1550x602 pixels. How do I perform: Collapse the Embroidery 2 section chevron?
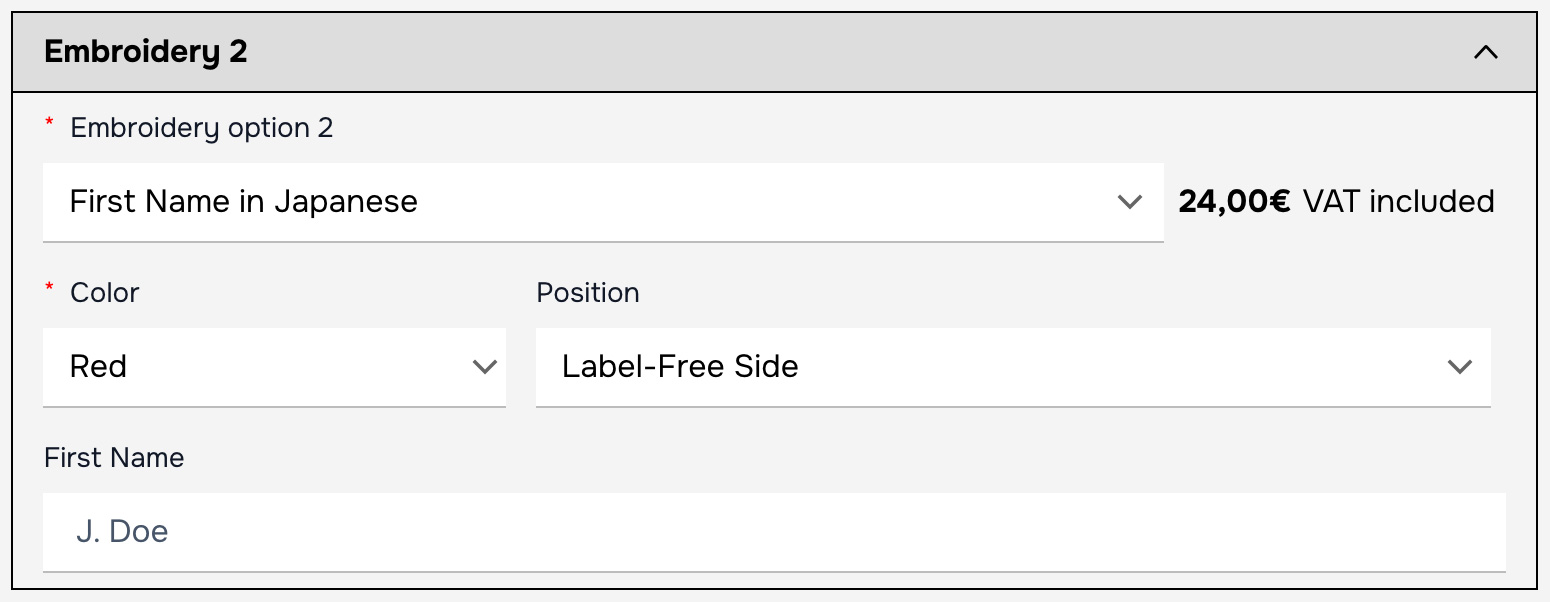tap(1486, 52)
